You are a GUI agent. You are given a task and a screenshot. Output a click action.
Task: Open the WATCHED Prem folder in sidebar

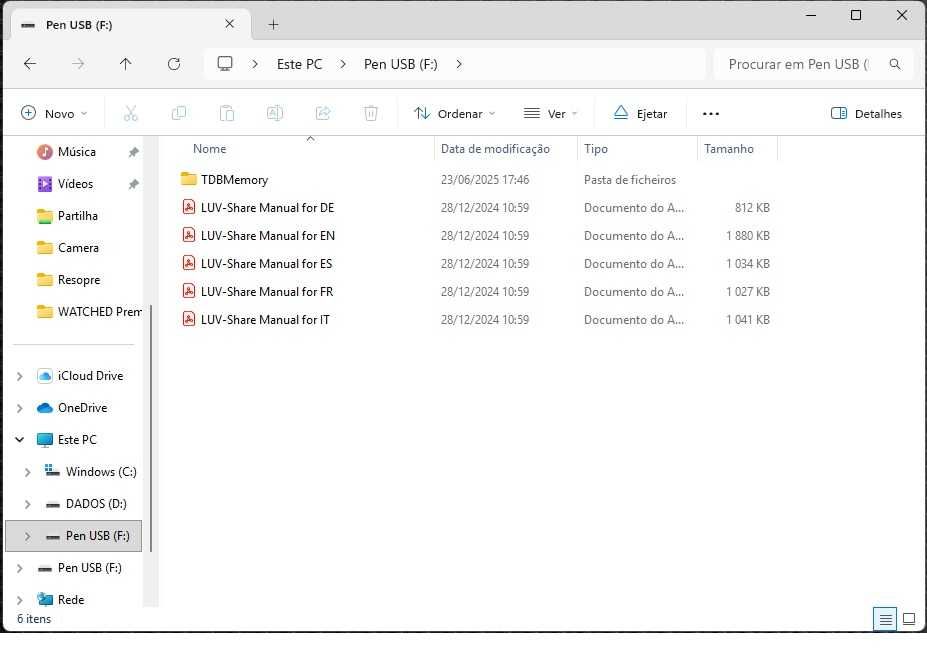point(99,312)
